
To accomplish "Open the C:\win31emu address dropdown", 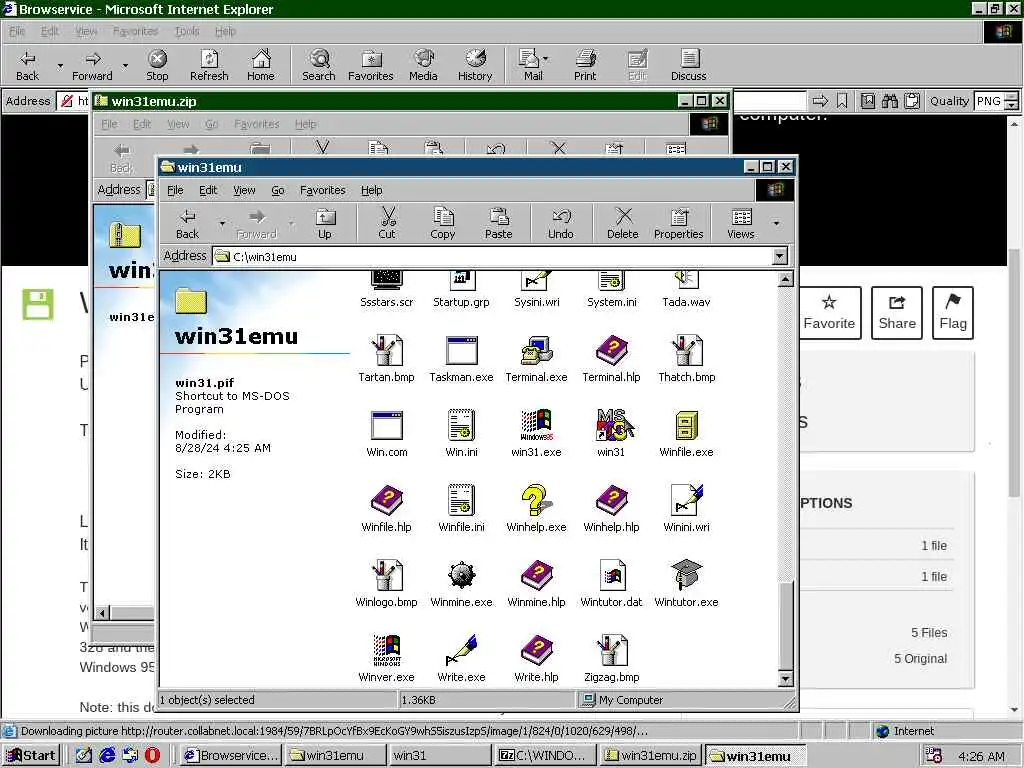I will point(779,256).
